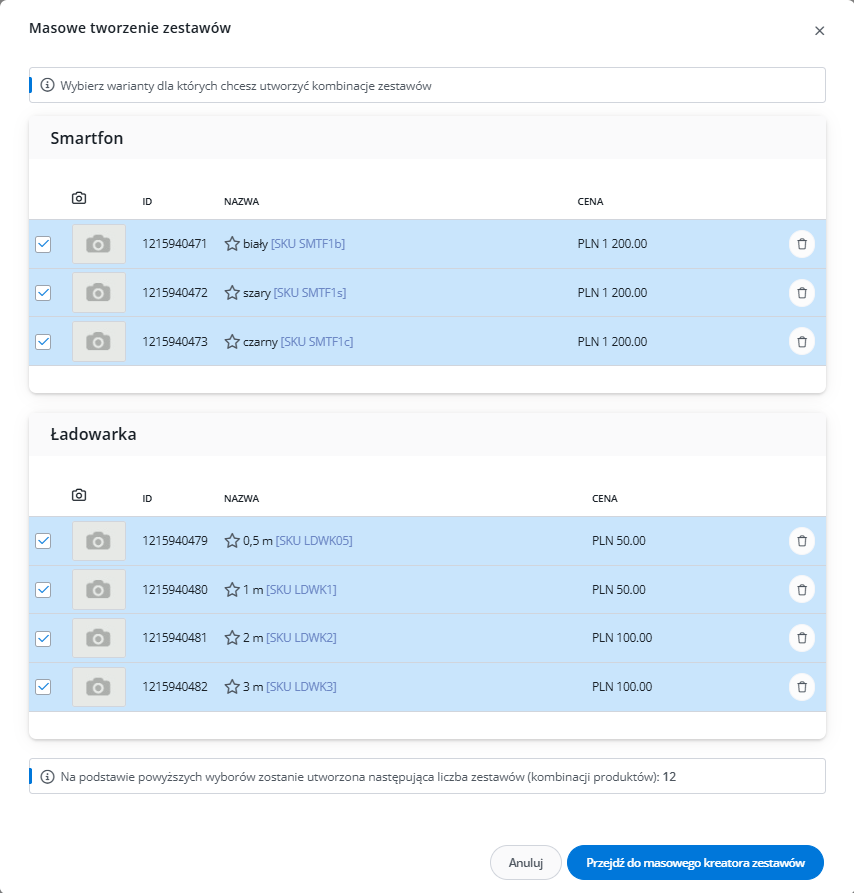Select ID 1215940471
The height and width of the screenshot is (893, 854).
coord(174,244)
